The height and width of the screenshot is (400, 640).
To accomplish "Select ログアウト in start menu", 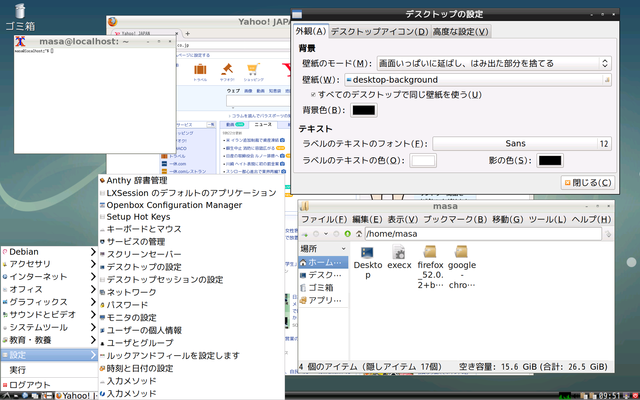I will click(x=49, y=384).
